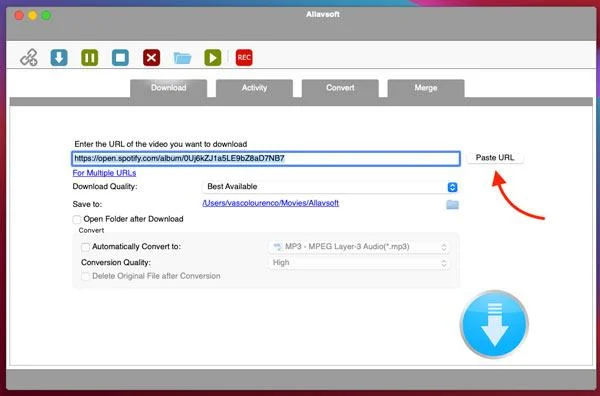
Task: Click the blue download arrow toolbar icon
Action: coord(59,57)
